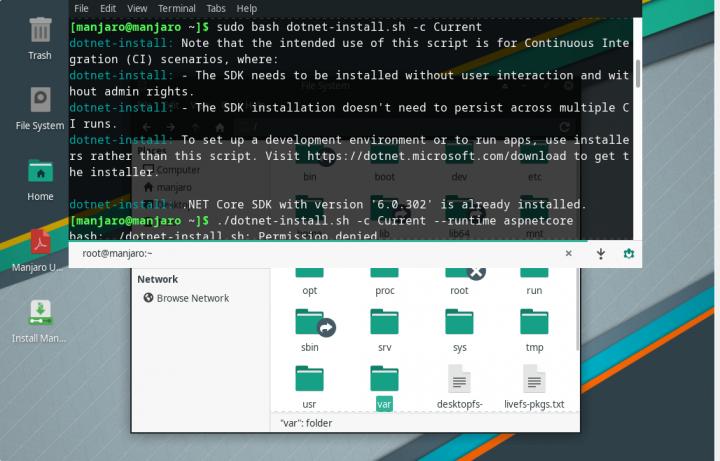720x461 pixels.
Task: Open the Terminal menu
Action: click(x=176, y=8)
